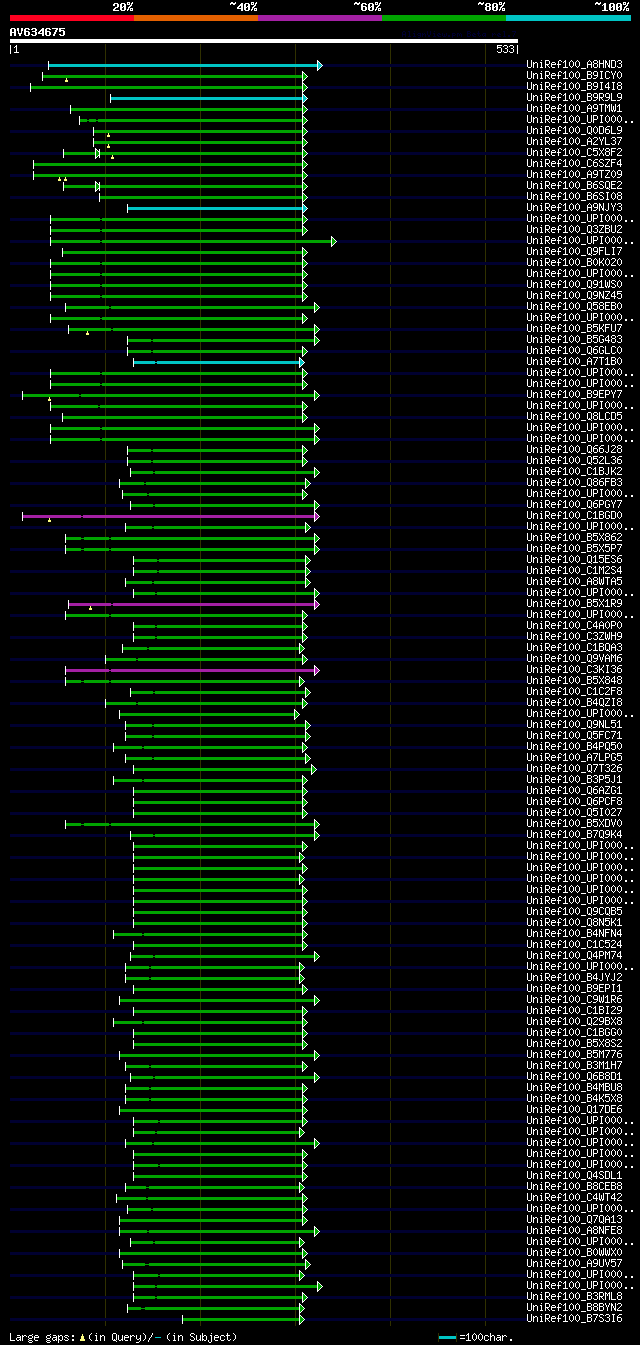Screen dimensions: 640x1345
Task: Select the label UniRef100_Q9NL51
Action: (x=574, y=725)
